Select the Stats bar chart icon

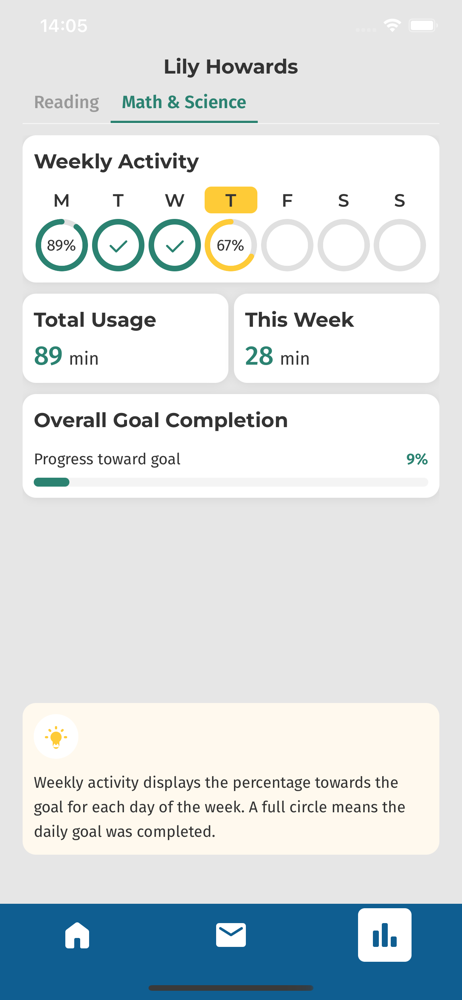tap(384, 935)
